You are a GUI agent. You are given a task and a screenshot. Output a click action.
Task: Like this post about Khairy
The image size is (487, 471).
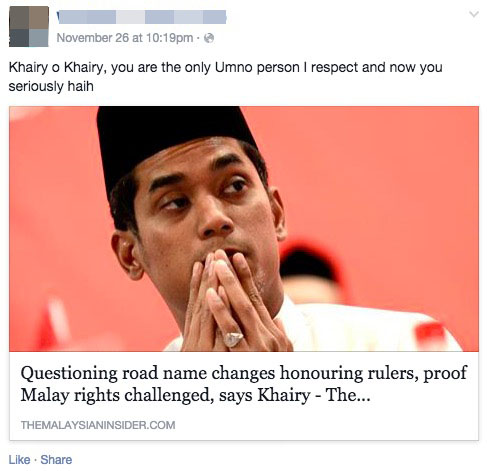19,460
